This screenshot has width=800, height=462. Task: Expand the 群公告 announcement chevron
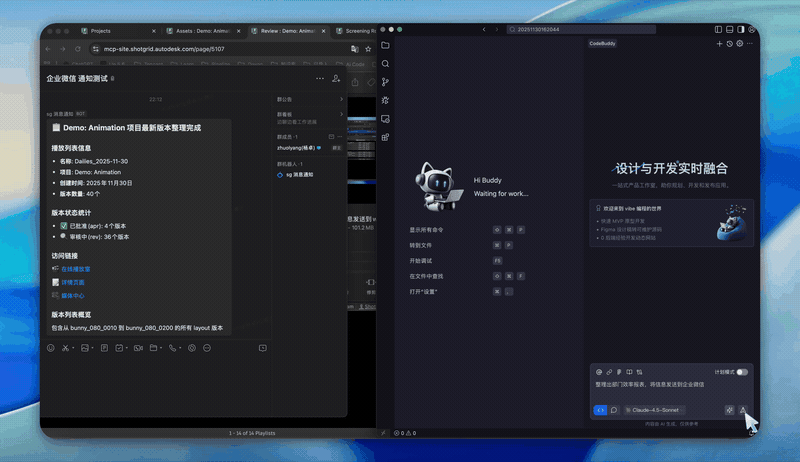(341, 99)
